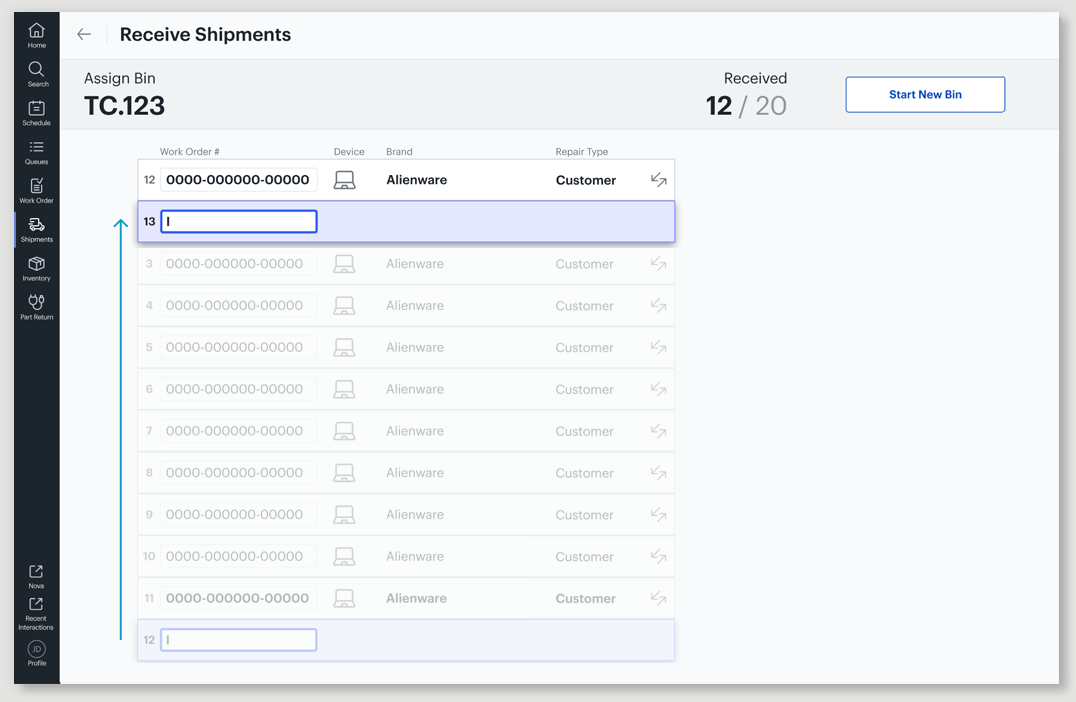Click the laptop device icon in row 7
The image size is (1076, 702).
click(x=344, y=432)
